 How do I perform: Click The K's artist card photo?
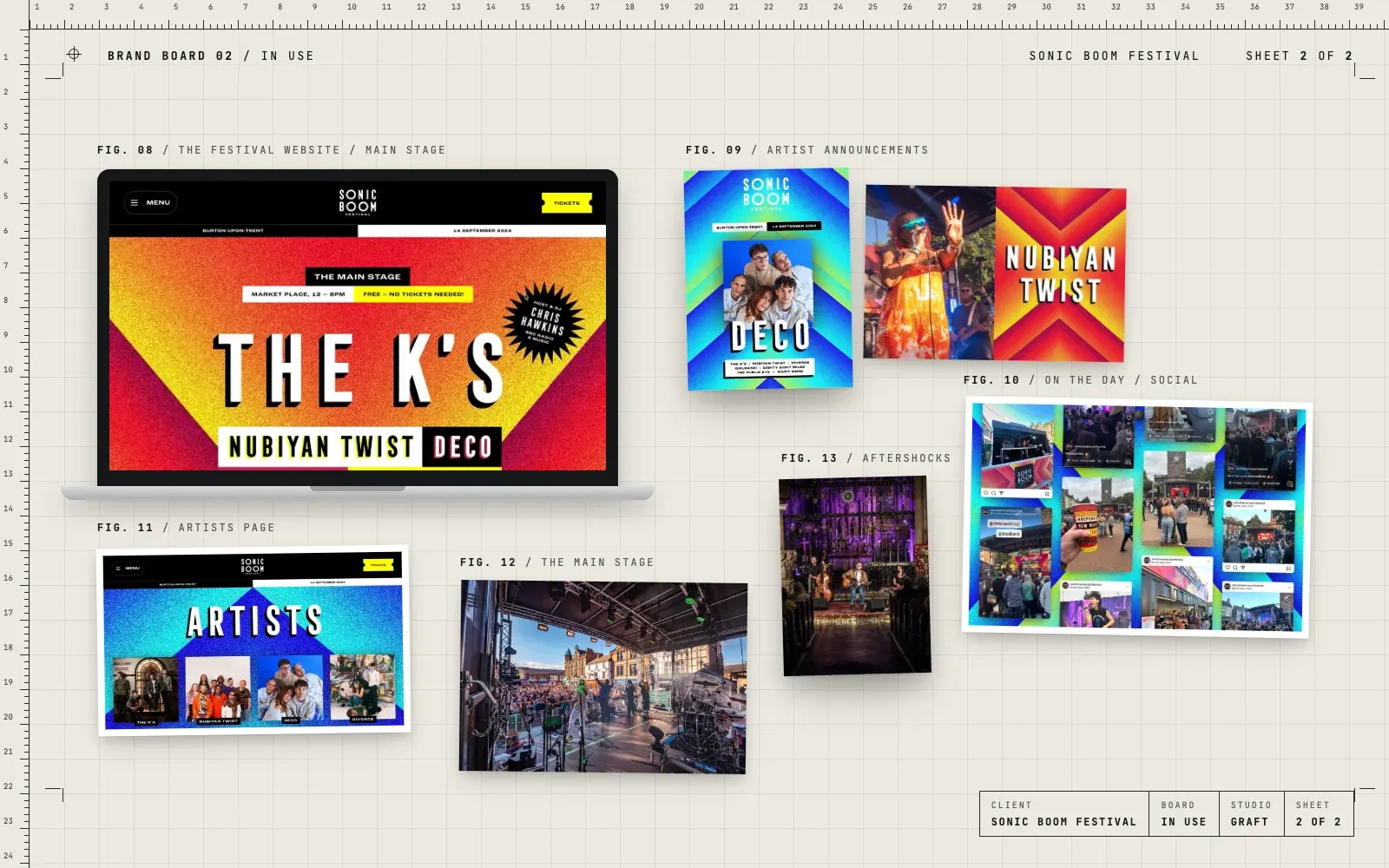click(146, 691)
